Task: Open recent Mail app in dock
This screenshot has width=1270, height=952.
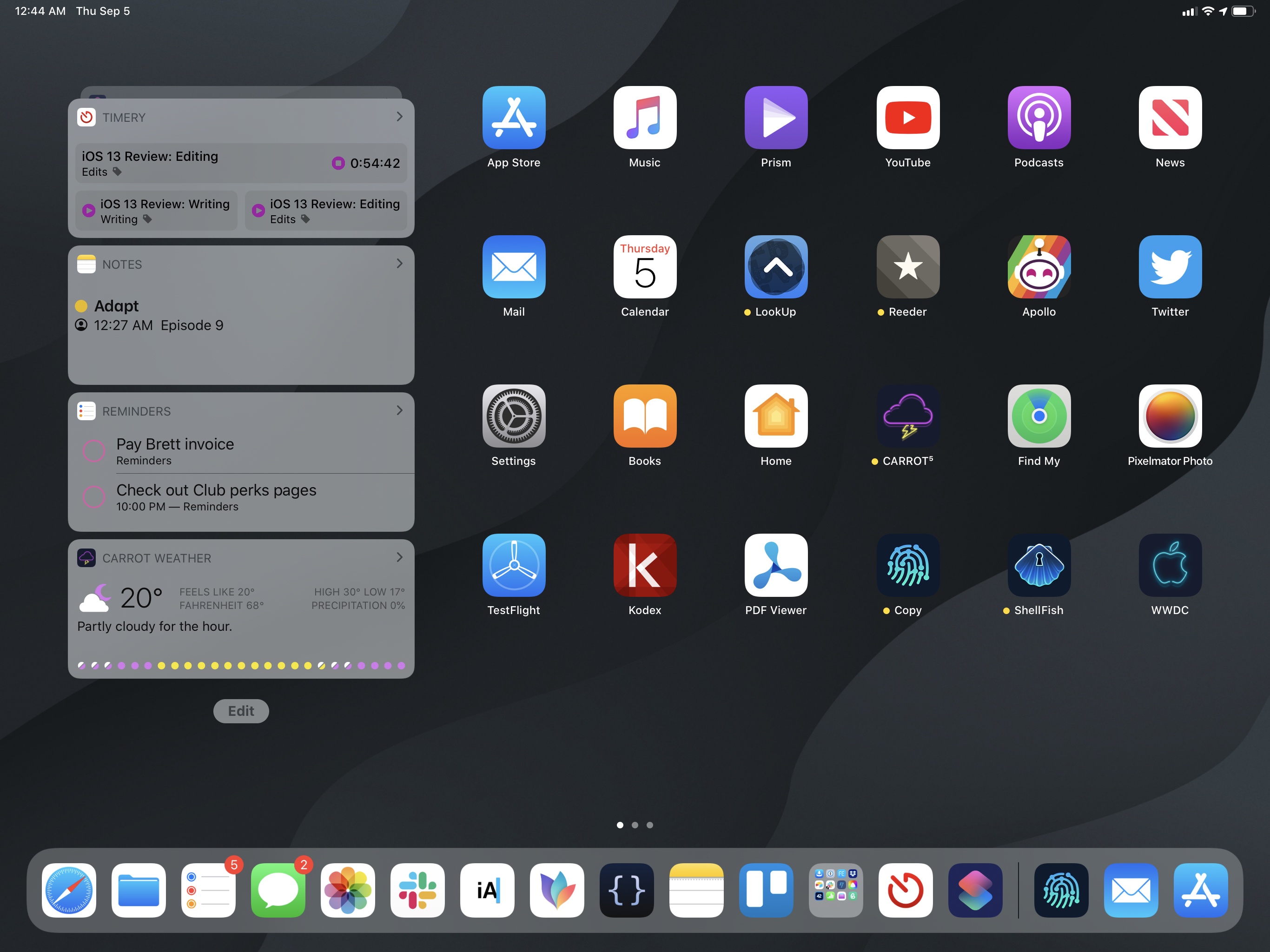Action: [1131, 890]
